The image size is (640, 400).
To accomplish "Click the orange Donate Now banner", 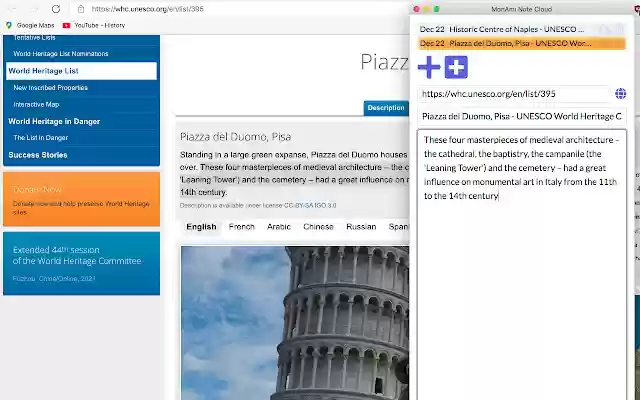I will tap(81, 199).
